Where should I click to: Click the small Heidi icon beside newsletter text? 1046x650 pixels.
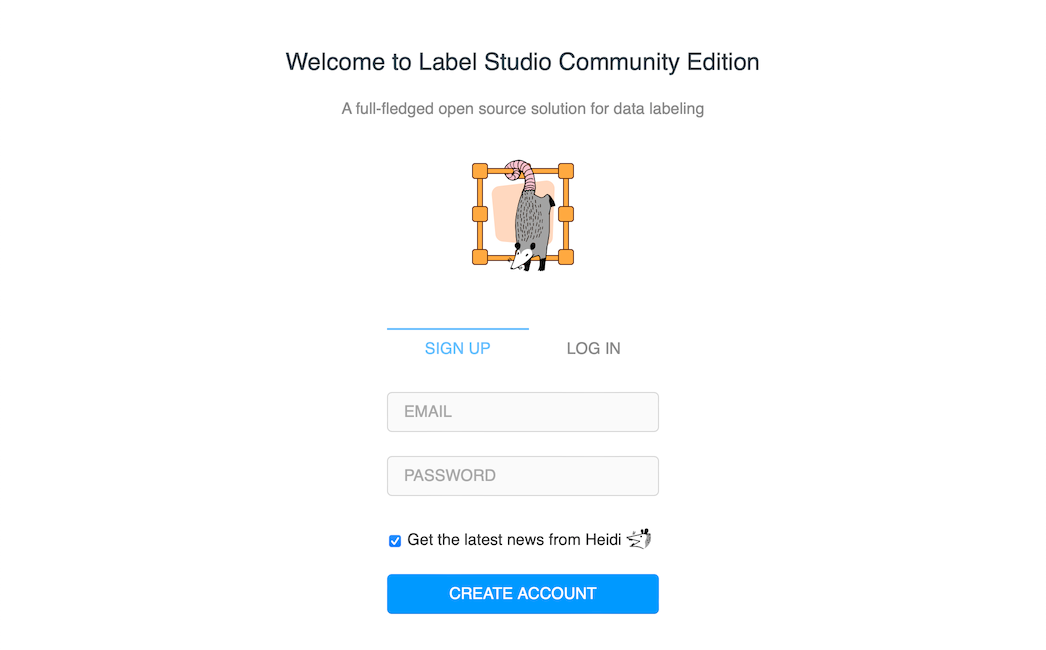639,539
